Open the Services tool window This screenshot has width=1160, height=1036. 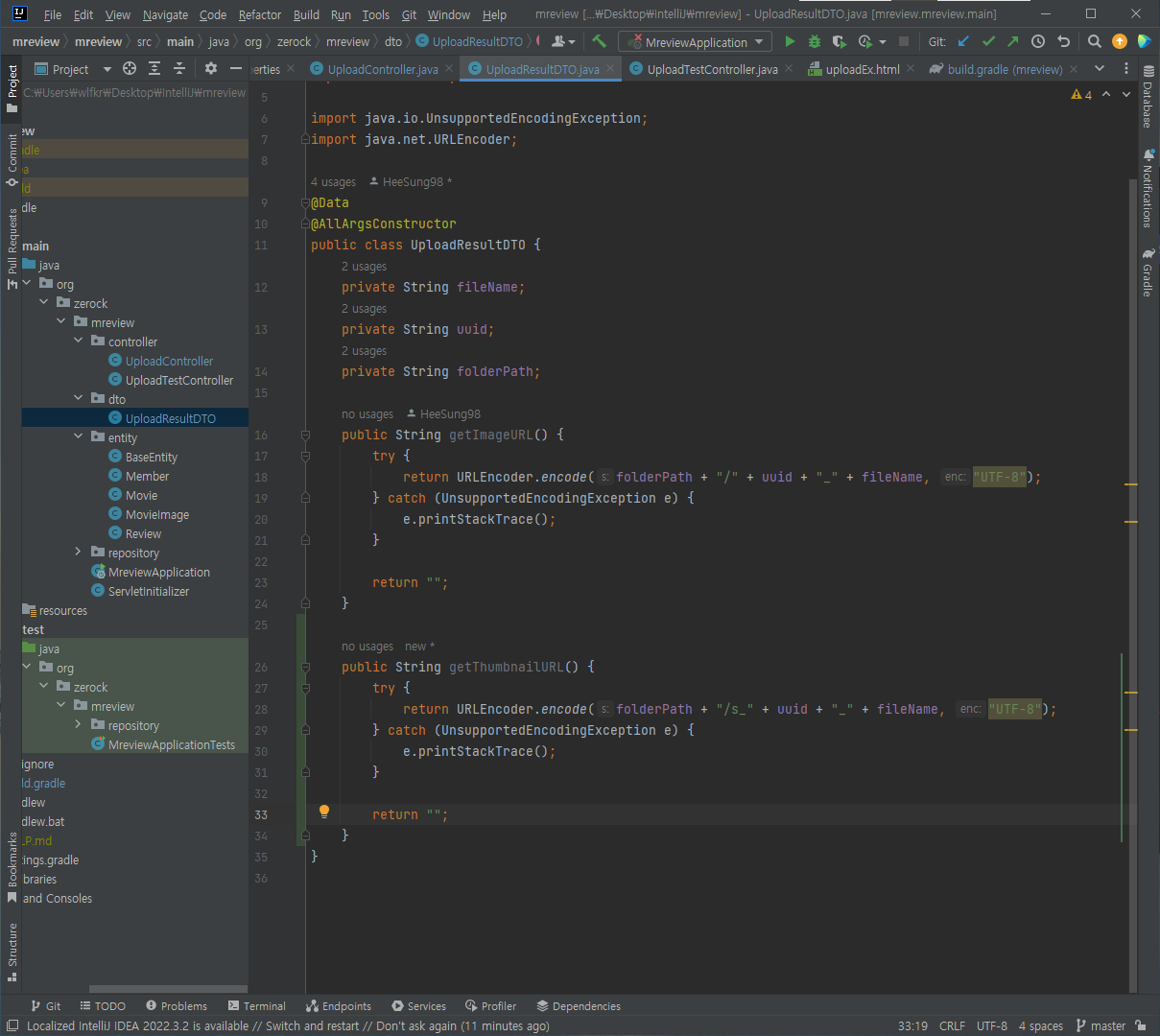pyautogui.click(x=418, y=1006)
